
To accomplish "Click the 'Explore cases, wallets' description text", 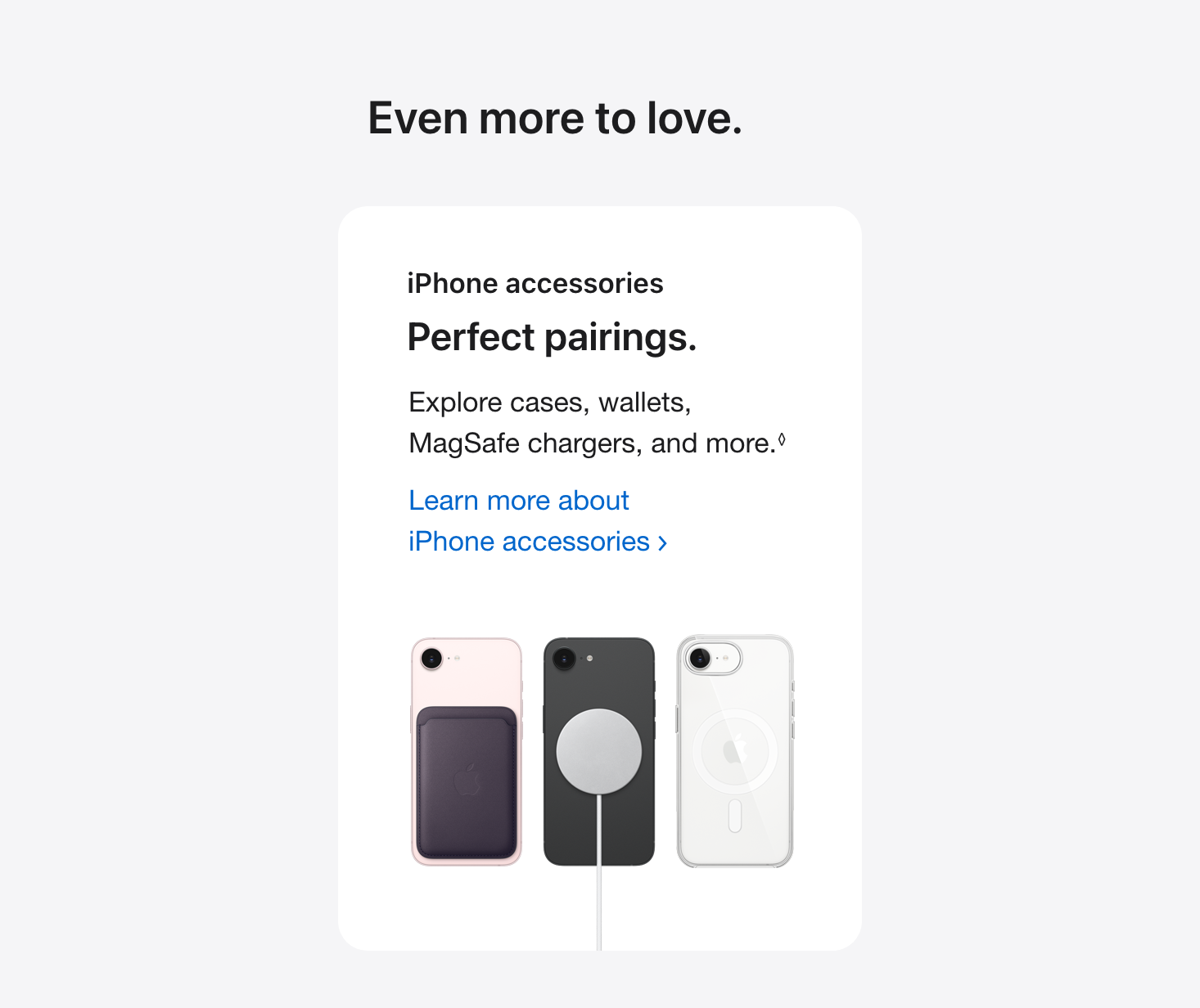I will [x=550, y=403].
